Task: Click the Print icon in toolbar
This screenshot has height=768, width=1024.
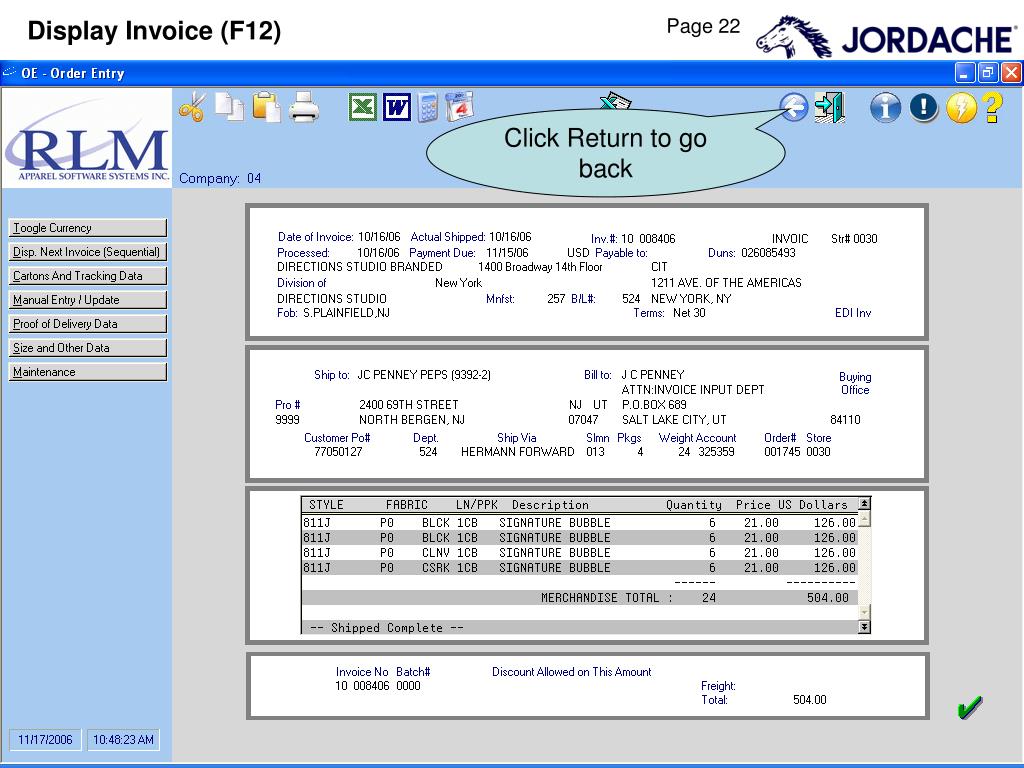Action: coord(304,107)
